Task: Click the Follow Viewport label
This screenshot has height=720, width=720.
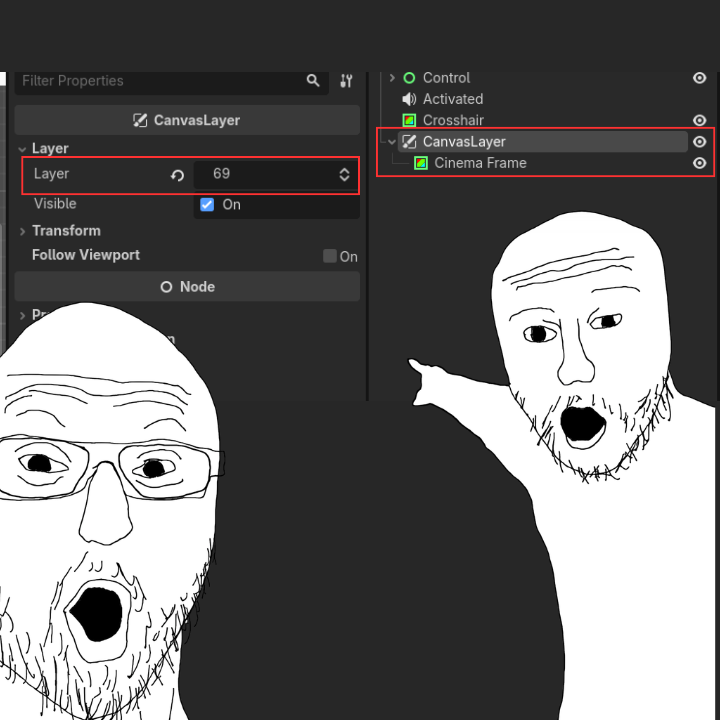Action: coord(86,255)
